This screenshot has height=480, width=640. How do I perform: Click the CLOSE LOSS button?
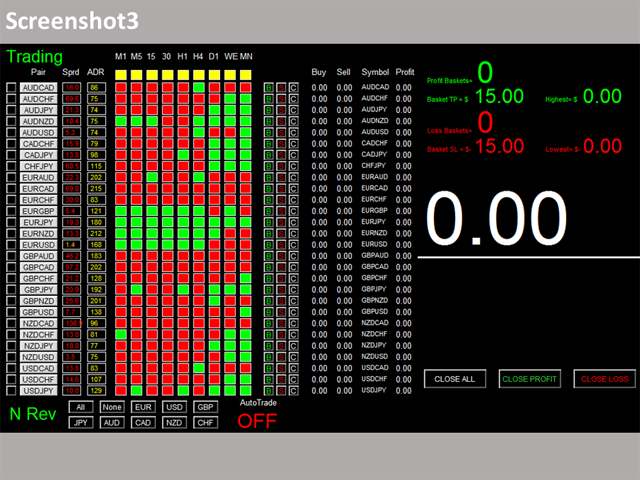click(x=604, y=379)
